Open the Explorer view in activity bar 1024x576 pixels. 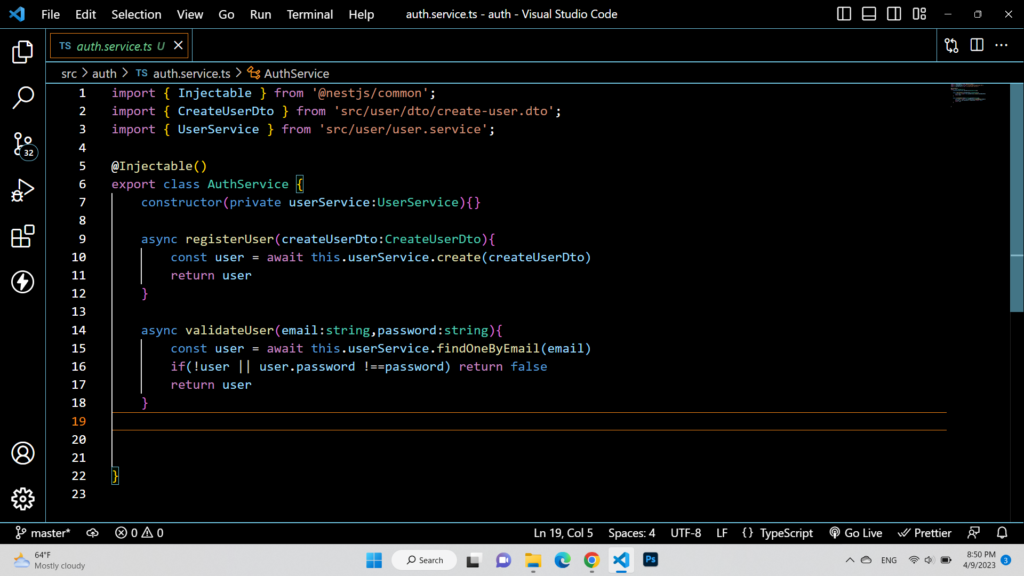click(22, 52)
